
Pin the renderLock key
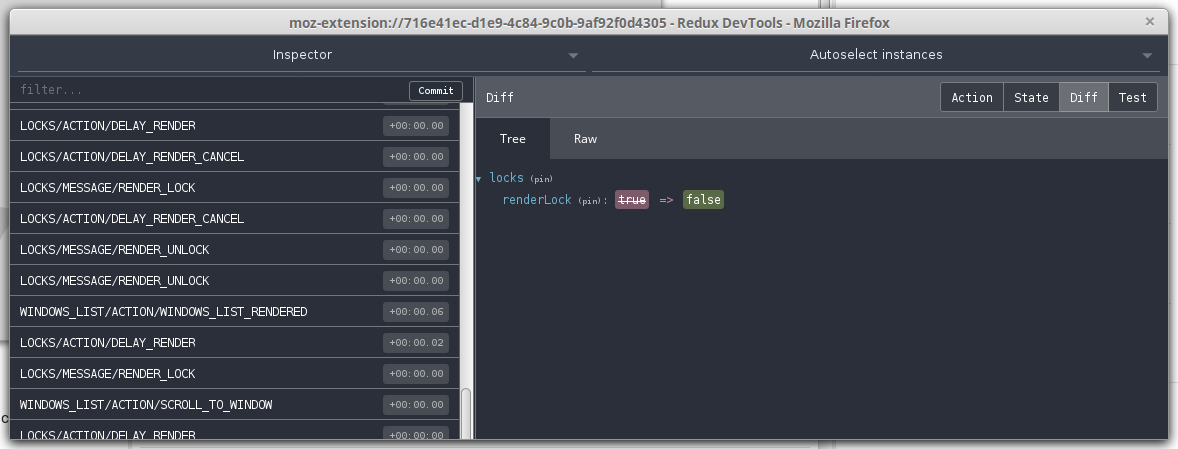click(591, 200)
